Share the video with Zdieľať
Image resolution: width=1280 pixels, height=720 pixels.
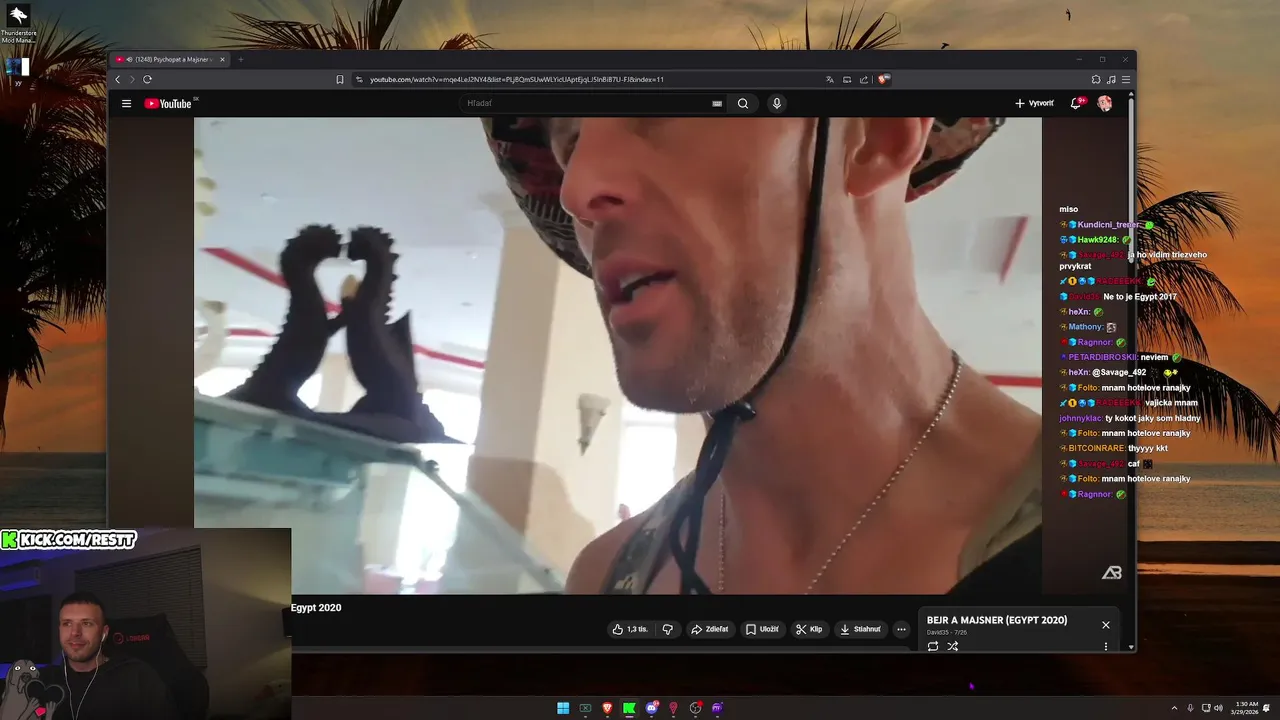pyautogui.click(x=710, y=629)
